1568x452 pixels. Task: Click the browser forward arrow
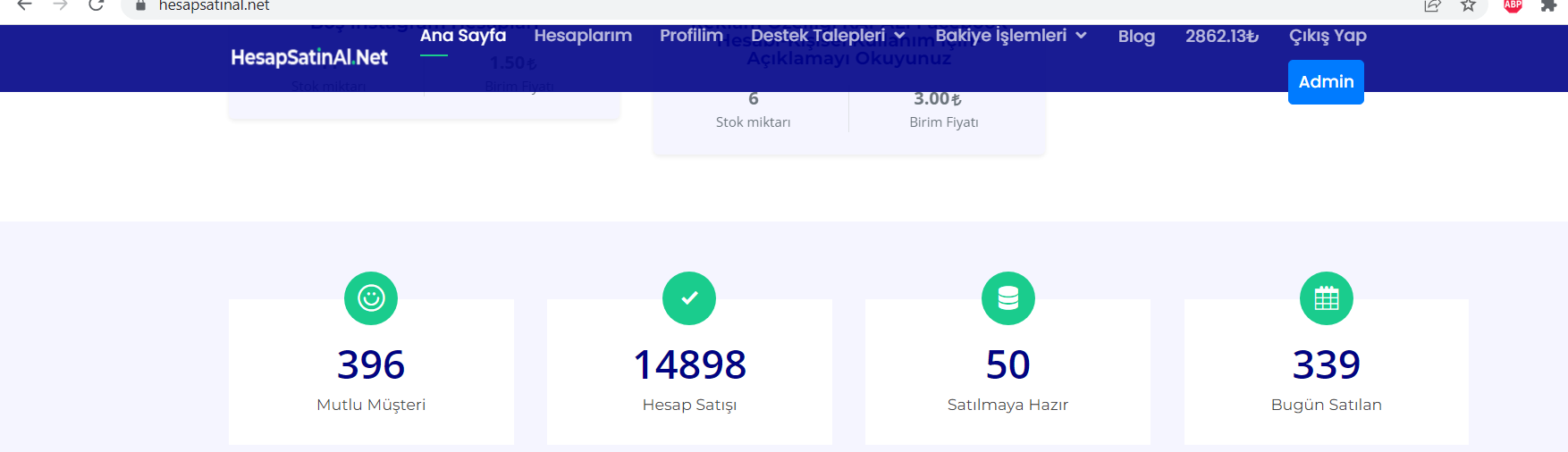[60, 5]
